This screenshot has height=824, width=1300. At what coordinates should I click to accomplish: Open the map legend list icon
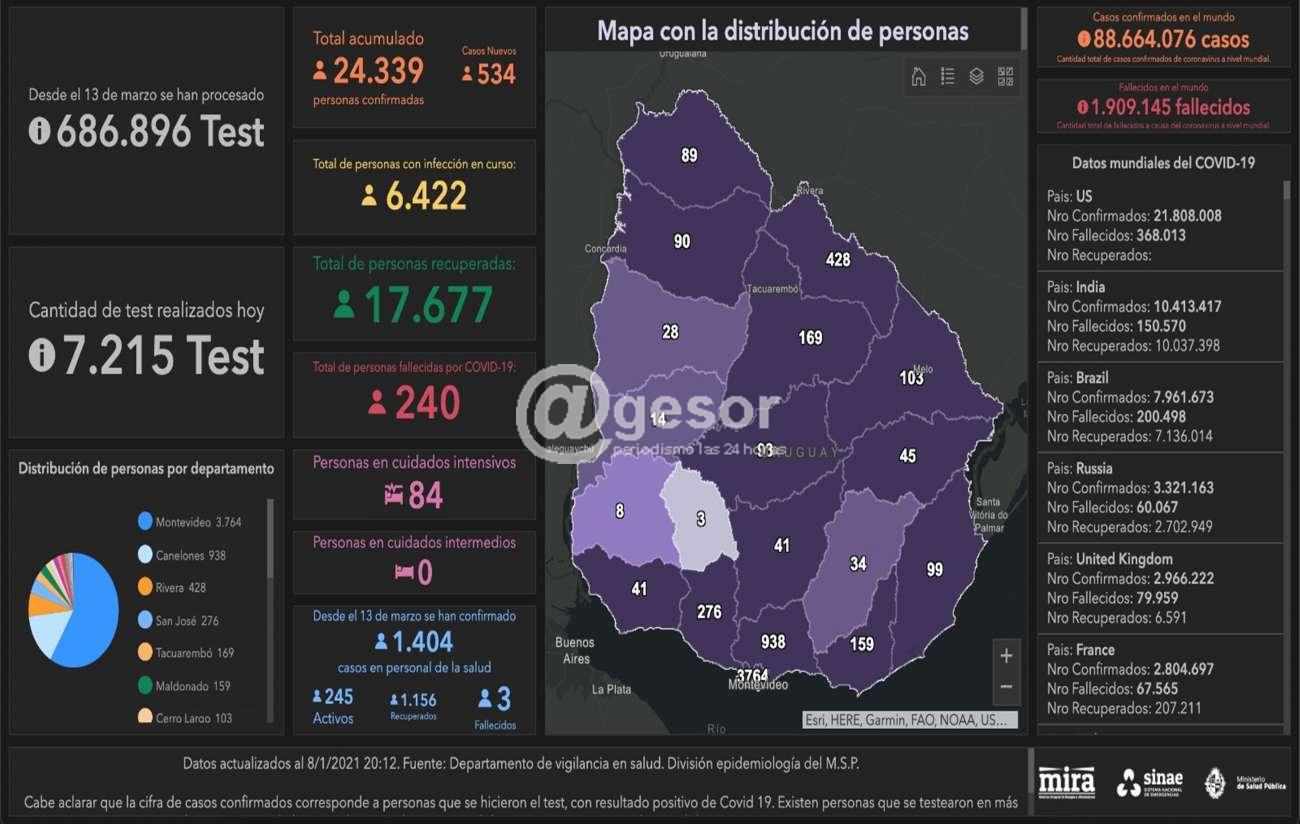pos(947,77)
